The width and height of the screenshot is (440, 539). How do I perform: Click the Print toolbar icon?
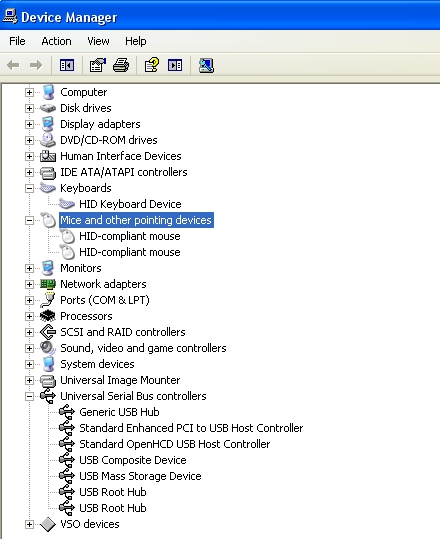121,65
